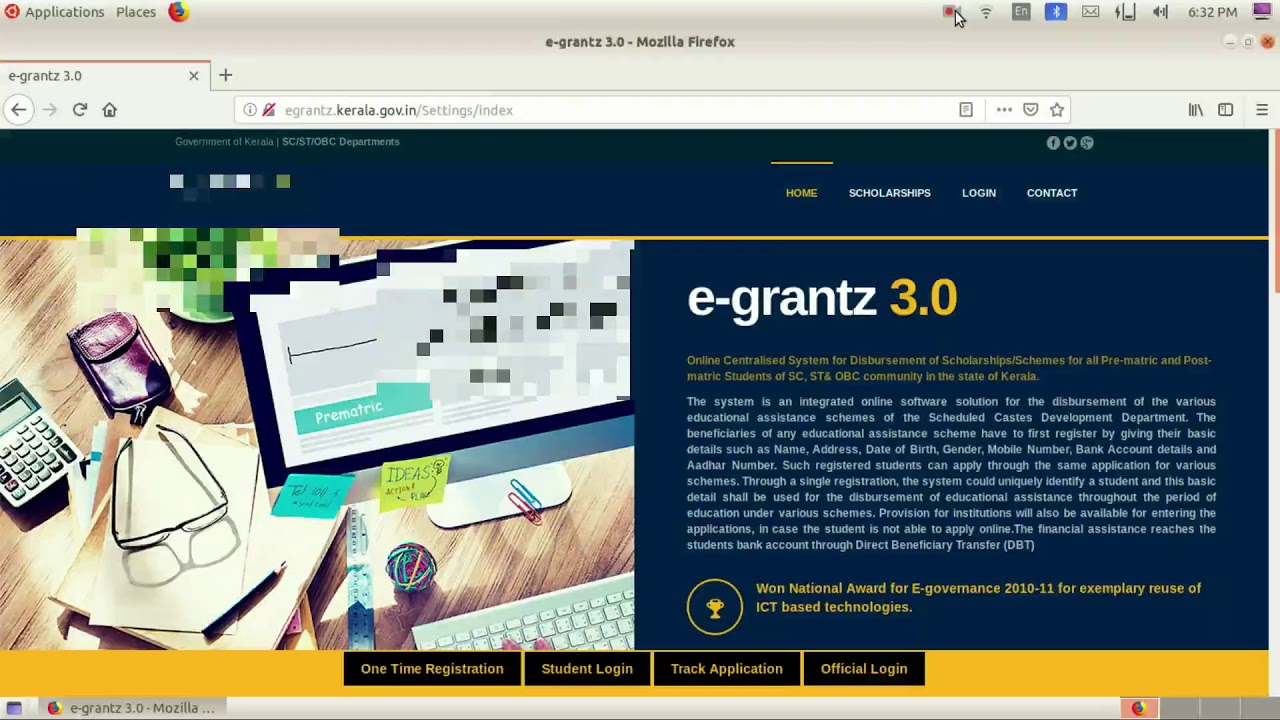Open the CONTACT navigation item

click(x=1052, y=193)
